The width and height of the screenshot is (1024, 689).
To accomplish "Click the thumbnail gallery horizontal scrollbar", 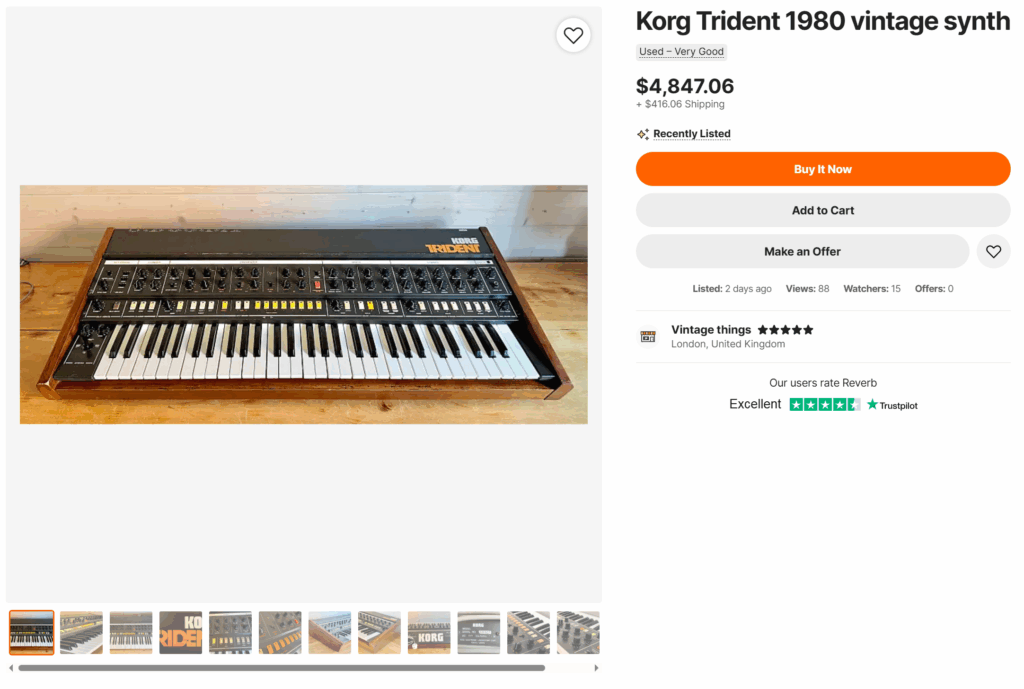I will pyautogui.click(x=281, y=668).
